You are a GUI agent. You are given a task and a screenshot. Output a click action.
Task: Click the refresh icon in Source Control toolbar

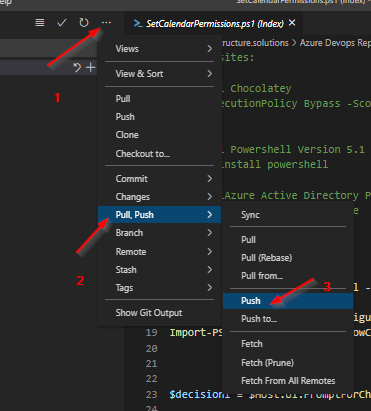click(84, 23)
